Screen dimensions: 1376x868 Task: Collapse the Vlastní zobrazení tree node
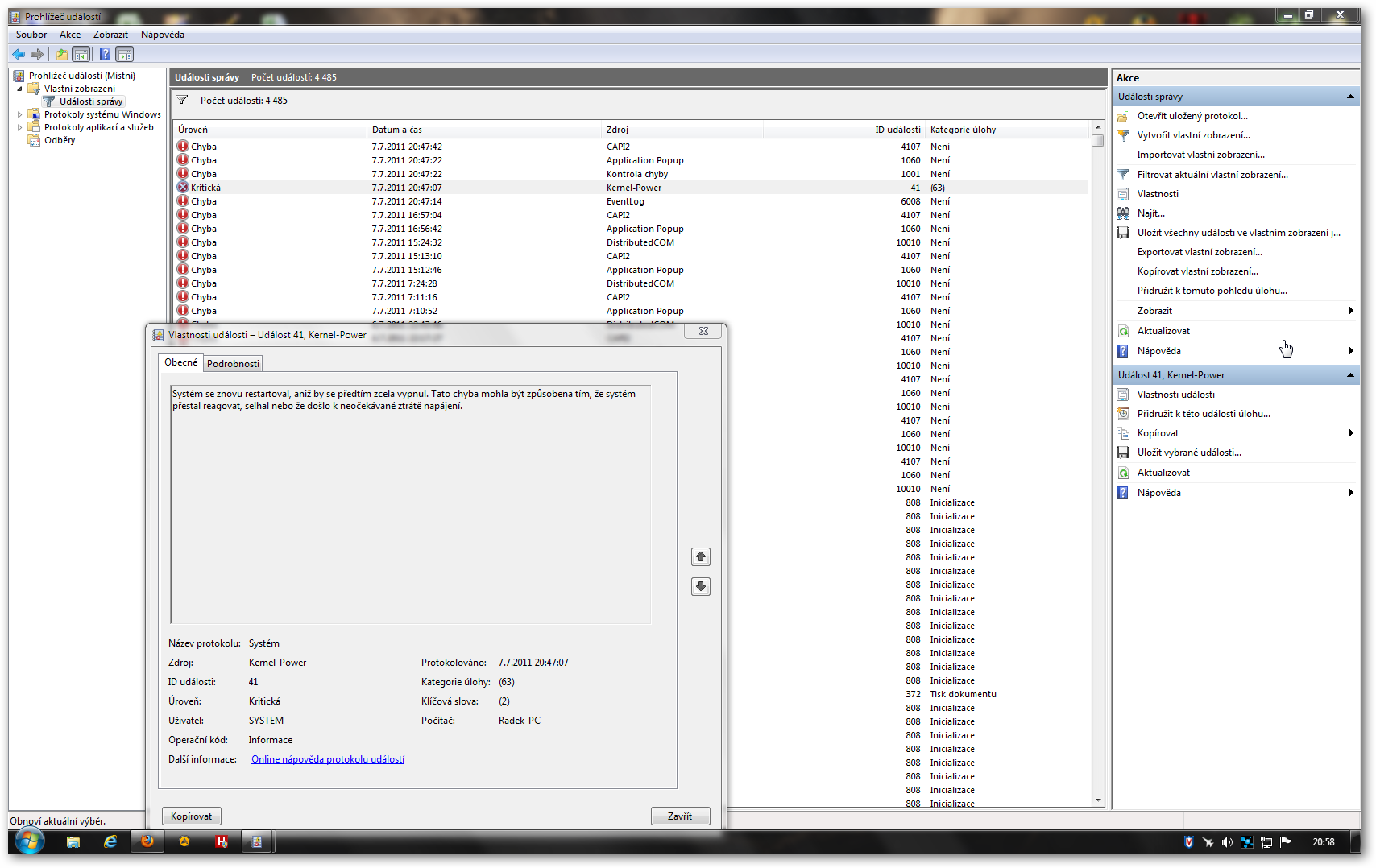pos(19,89)
